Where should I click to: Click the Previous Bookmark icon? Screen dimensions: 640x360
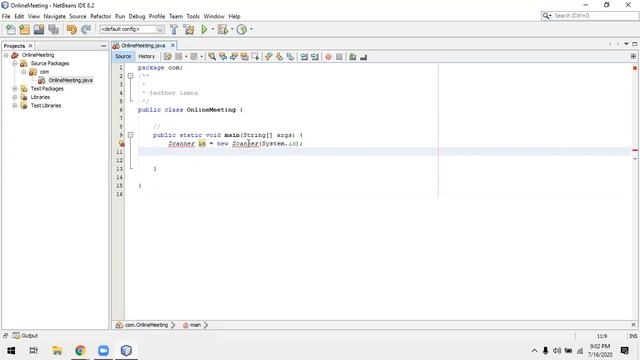point(269,57)
